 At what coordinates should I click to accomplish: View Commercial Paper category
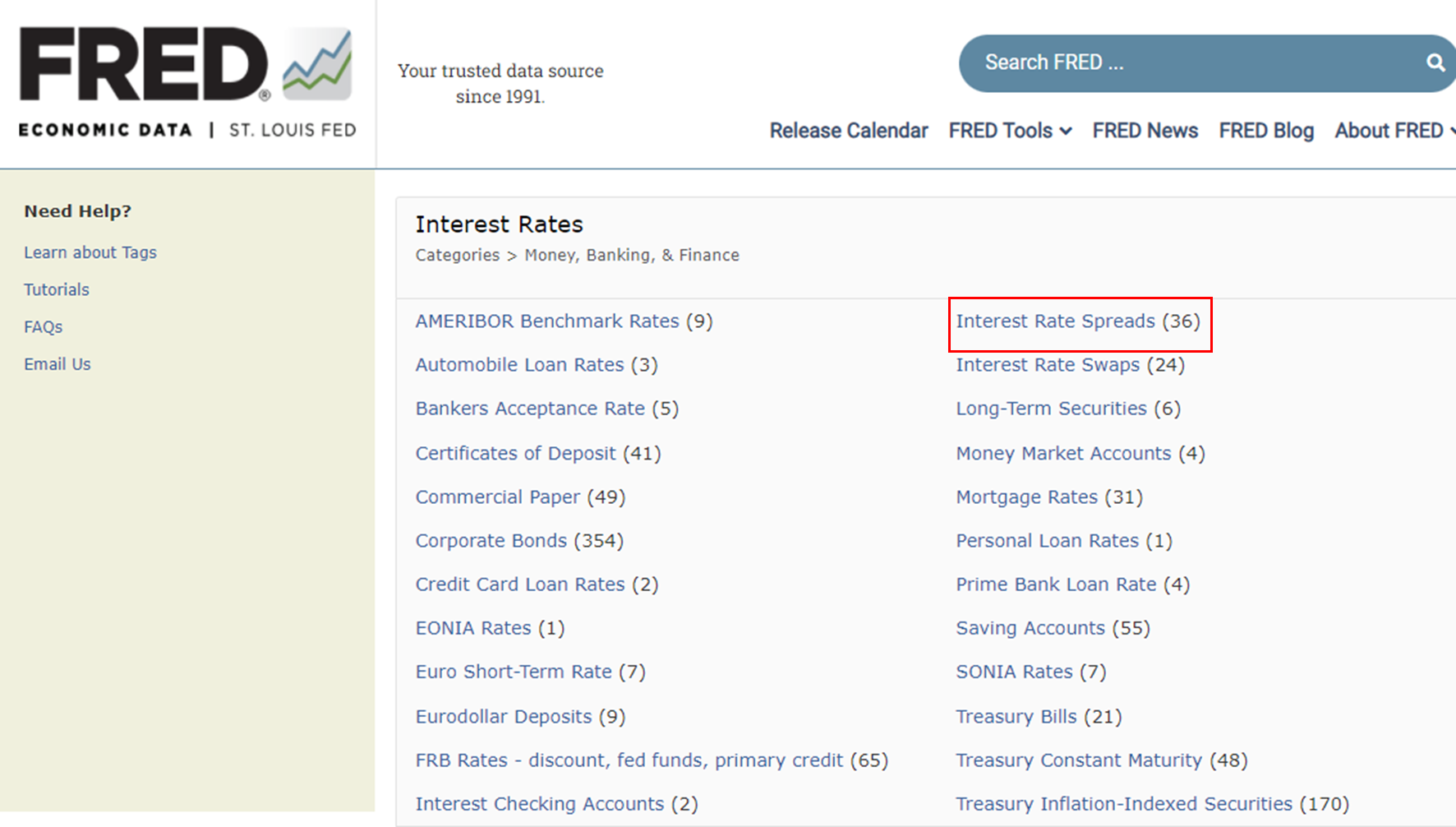pos(497,497)
